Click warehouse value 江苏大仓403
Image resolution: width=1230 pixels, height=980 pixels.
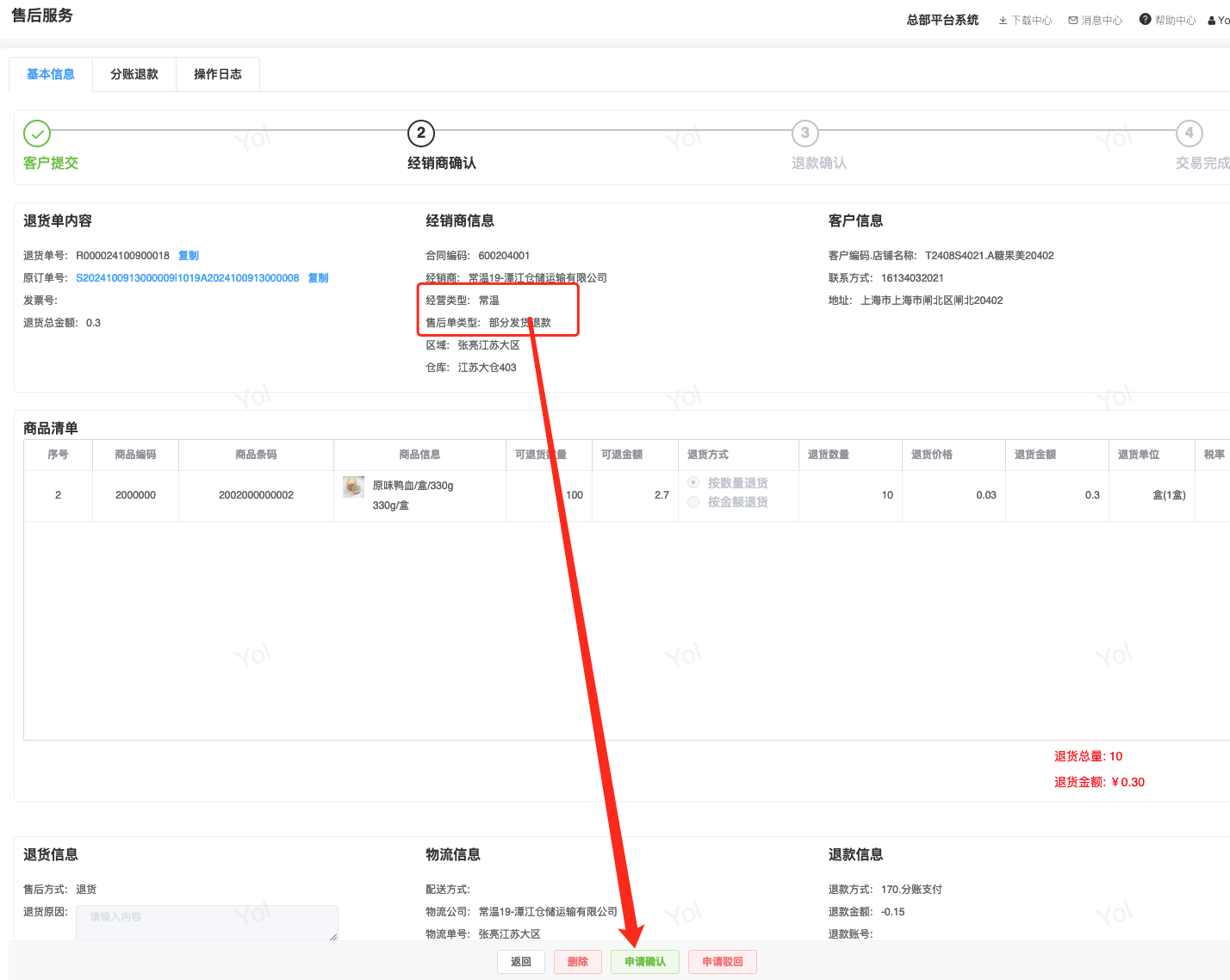488,368
